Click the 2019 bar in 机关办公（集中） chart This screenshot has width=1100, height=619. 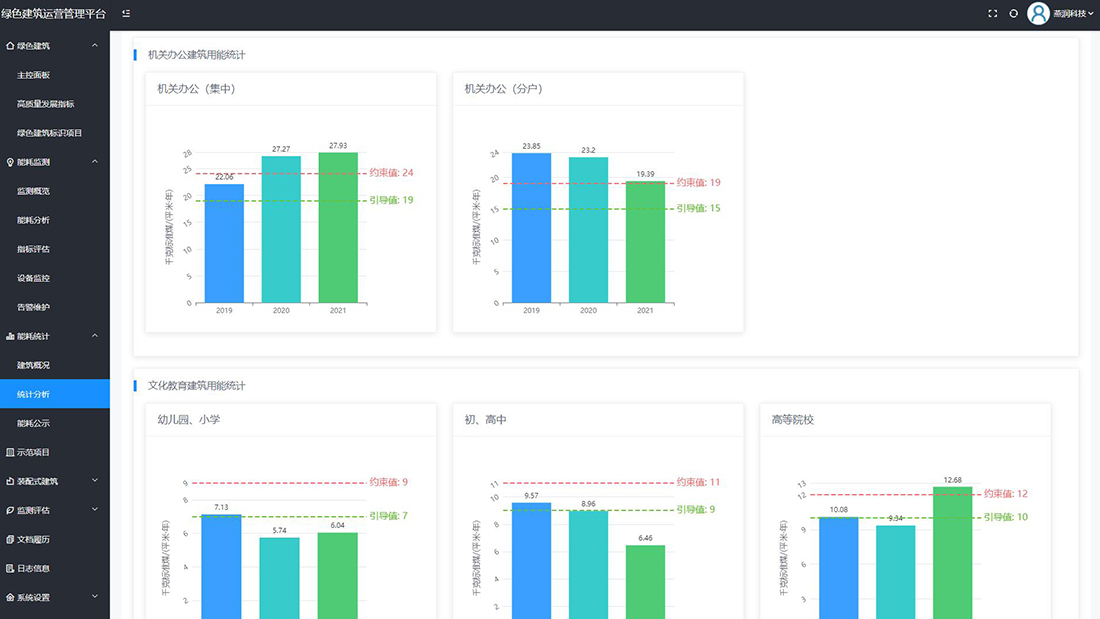click(224, 245)
